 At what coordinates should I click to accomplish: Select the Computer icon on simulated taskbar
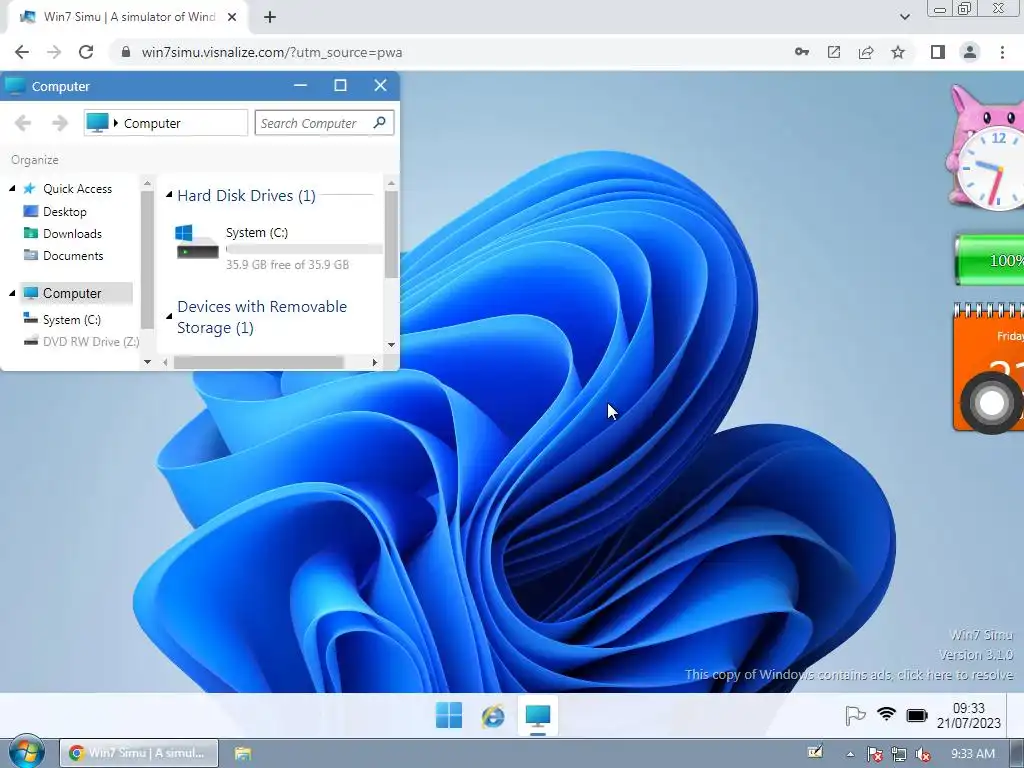point(537,716)
